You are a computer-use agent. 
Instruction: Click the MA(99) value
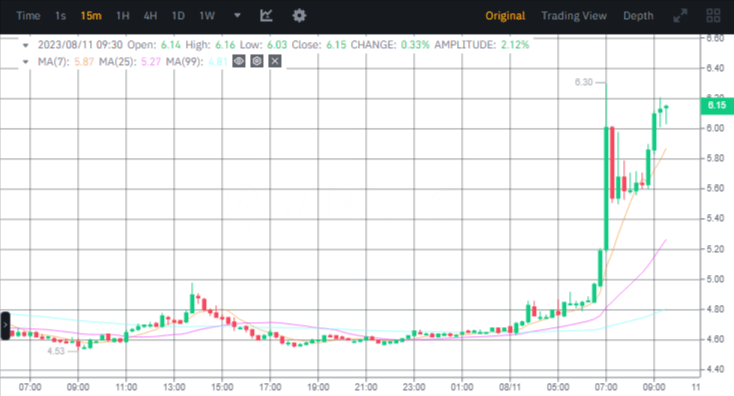218,62
